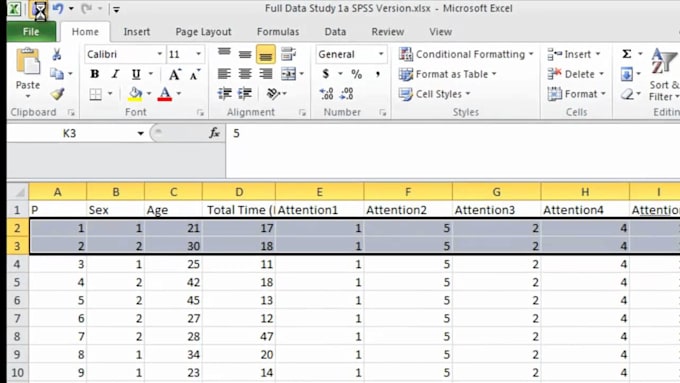This screenshot has width=680, height=383.
Task: Center the text horizontally
Action: tap(245, 74)
